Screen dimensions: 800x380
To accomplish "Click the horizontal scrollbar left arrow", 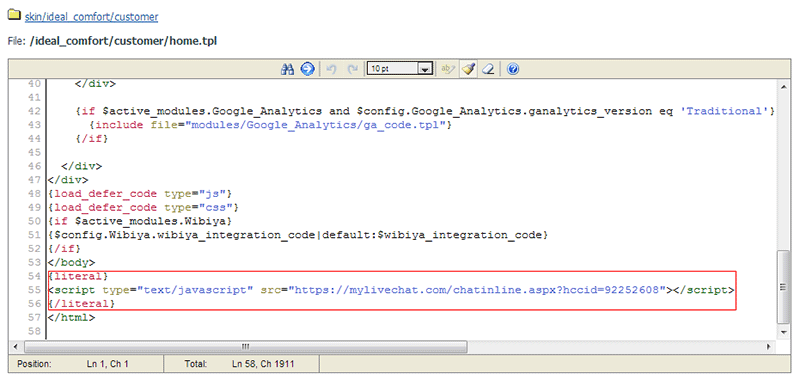I will click(x=16, y=347).
